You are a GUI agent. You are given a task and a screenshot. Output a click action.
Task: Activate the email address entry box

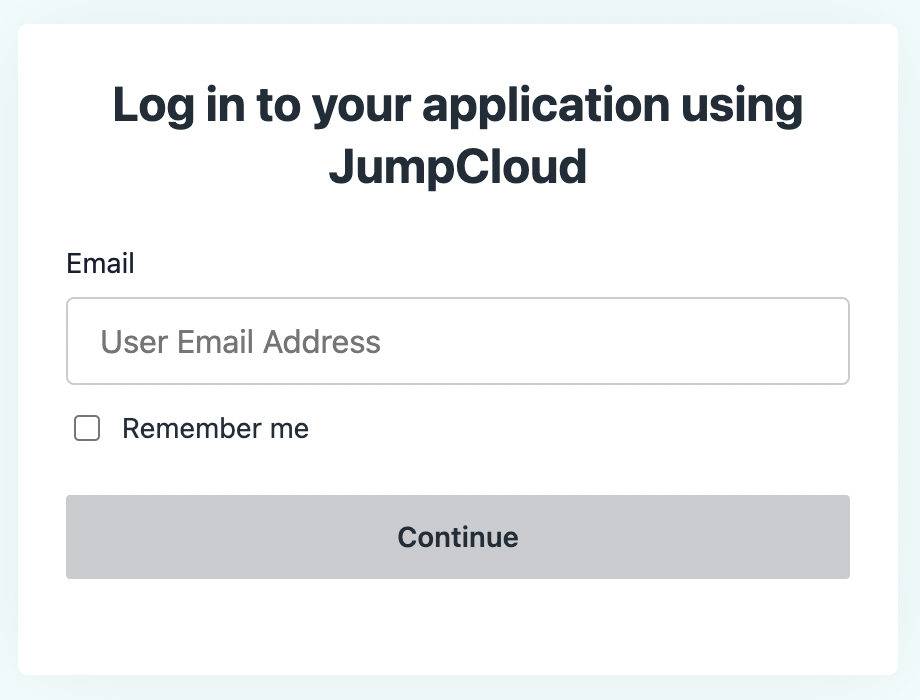click(457, 341)
